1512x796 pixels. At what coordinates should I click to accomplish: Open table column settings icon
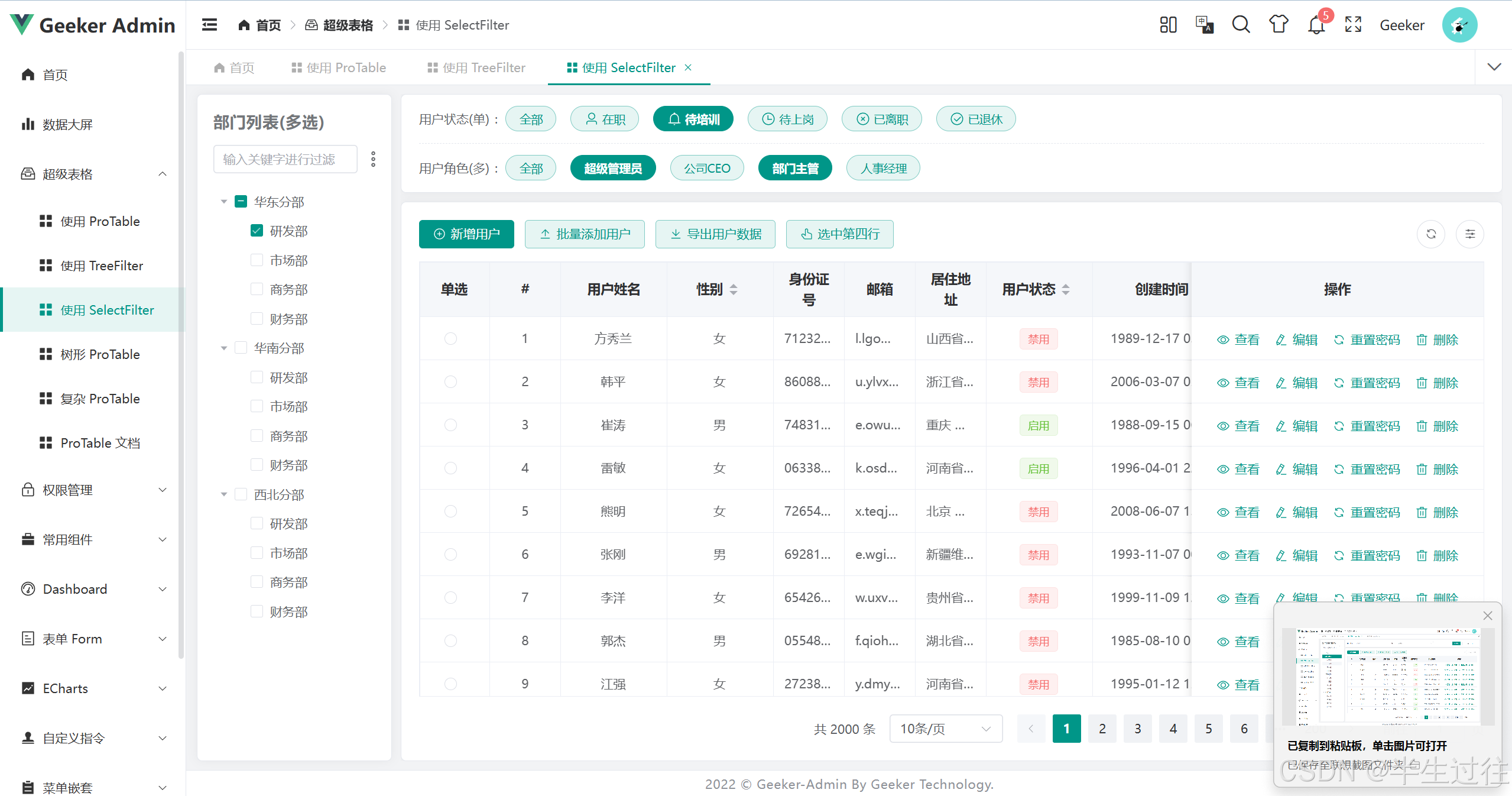tap(1470, 234)
